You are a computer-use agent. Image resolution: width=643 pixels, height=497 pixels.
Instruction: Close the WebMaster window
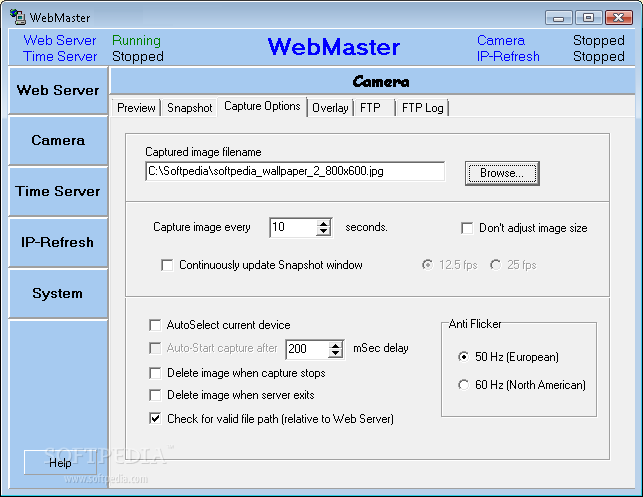coord(618,18)
